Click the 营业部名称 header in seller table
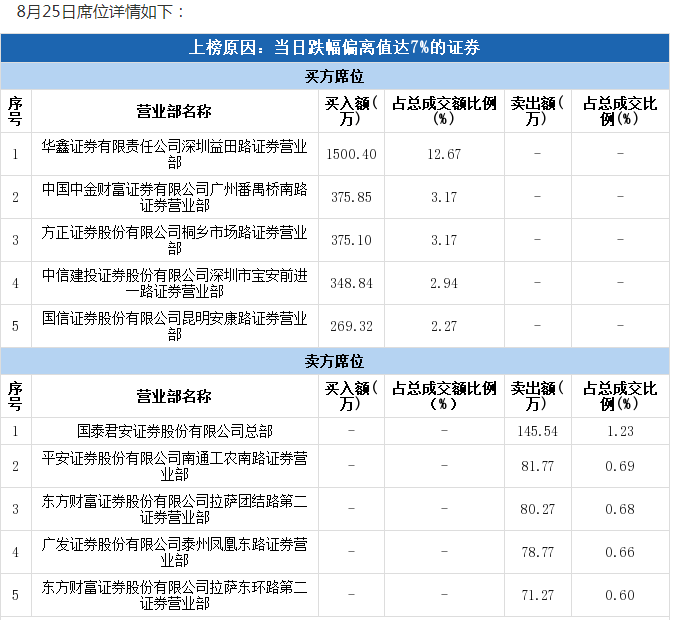Image resolution: width=674 pixels, height=620 pixels. [174, 396]
